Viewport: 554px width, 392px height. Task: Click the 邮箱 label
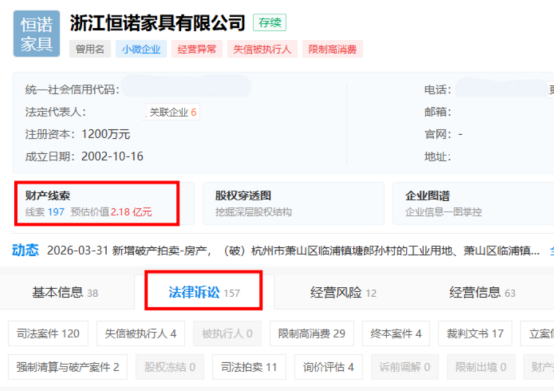tap(437, 112)
